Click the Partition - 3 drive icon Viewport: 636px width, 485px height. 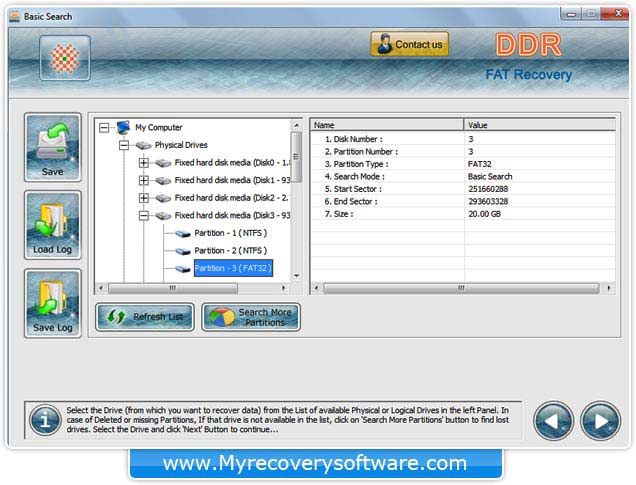tap(183, 268)
